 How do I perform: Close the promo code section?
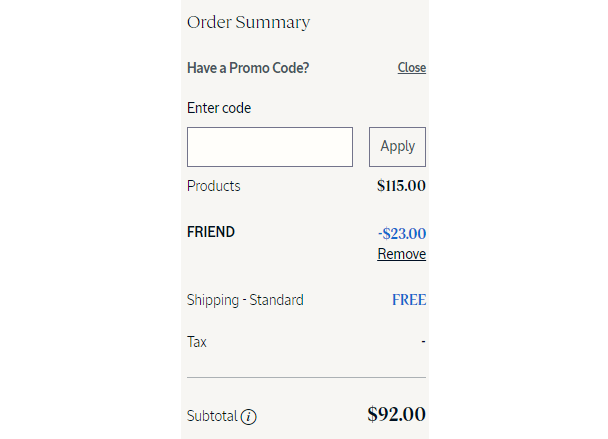[x=412, y=67]
